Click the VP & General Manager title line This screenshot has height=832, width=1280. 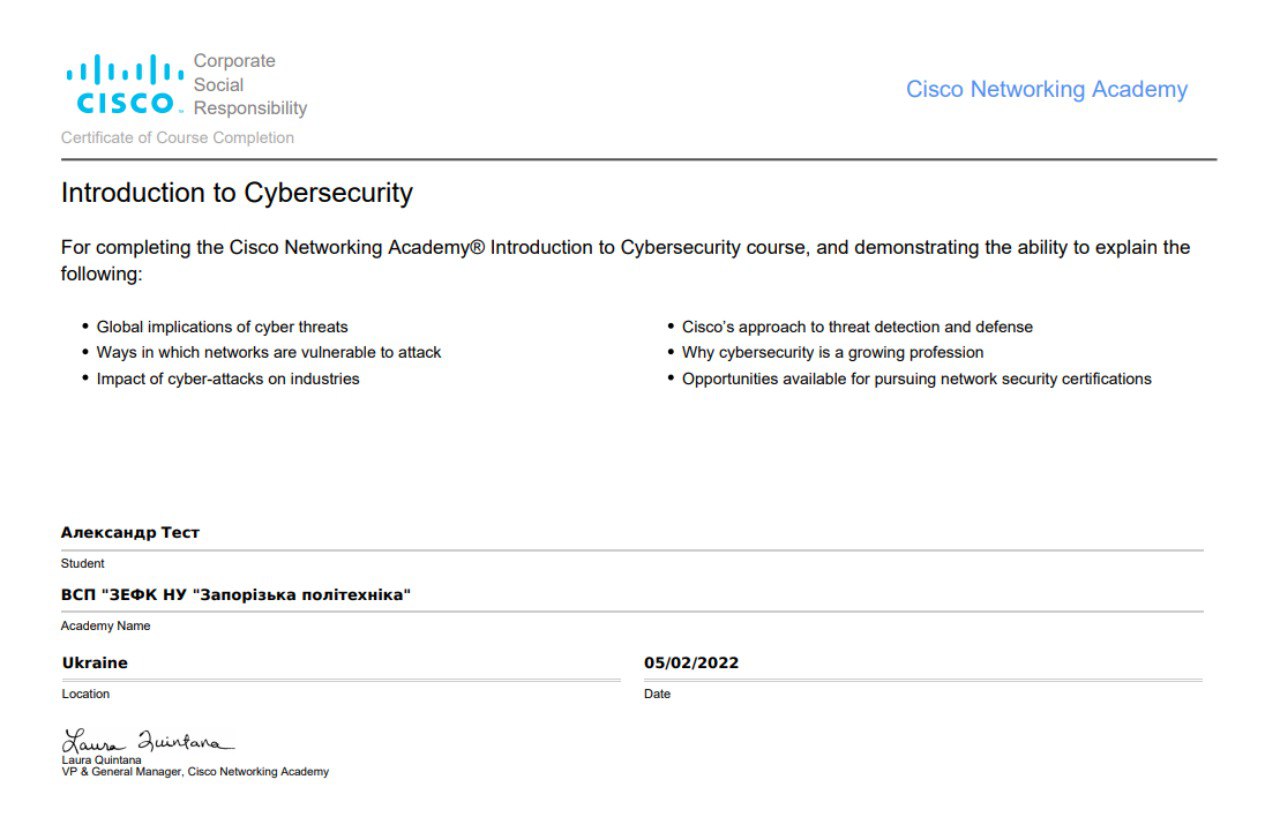click(x=195, y=772)
